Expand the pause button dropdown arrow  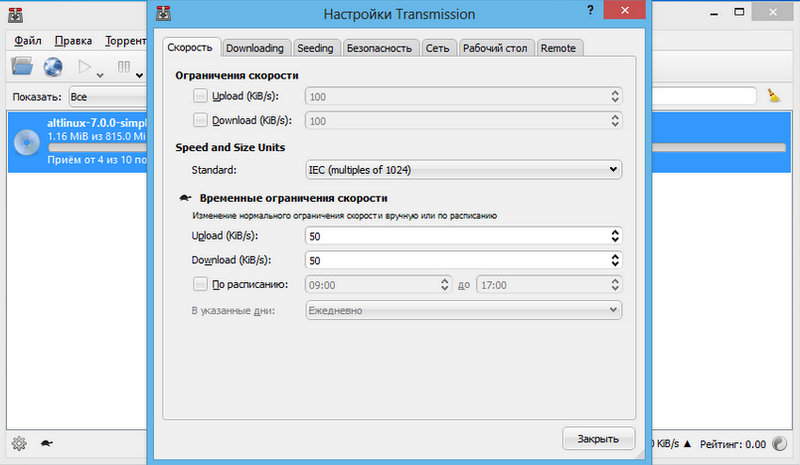pyautogui.click(x=139, y=76)
